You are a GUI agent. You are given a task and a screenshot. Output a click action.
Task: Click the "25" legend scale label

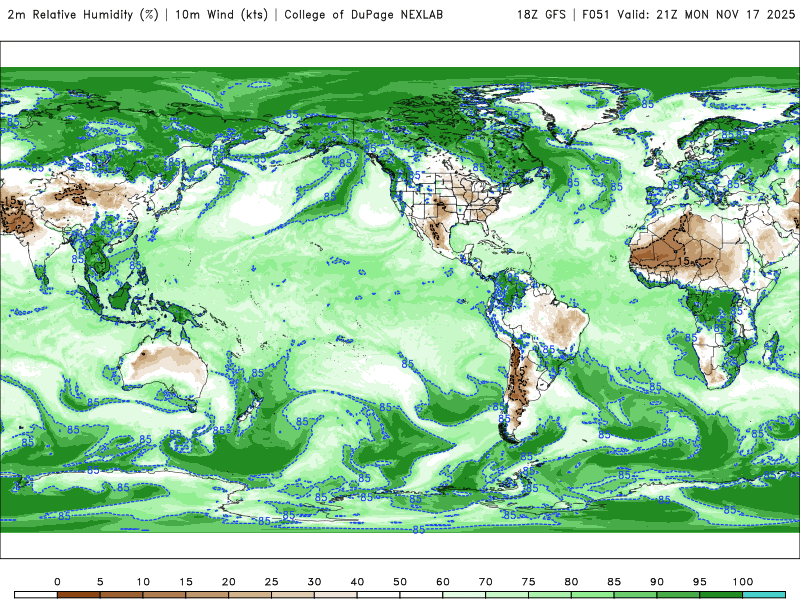271,582
